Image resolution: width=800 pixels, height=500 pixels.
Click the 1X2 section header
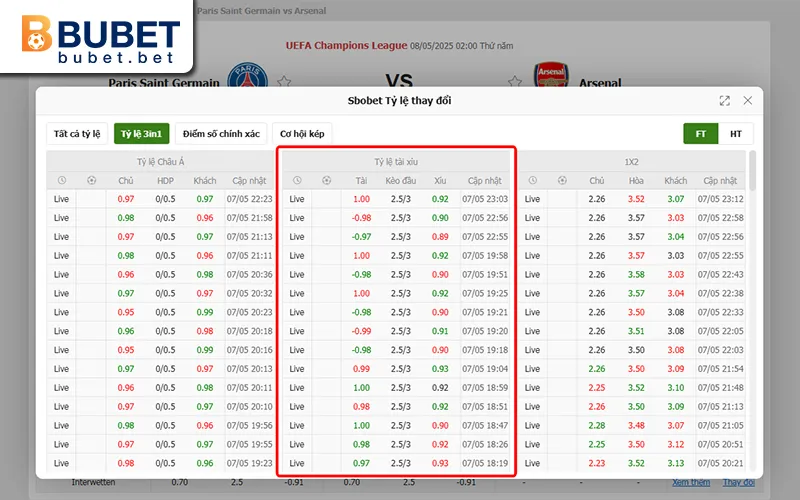(x=632, y=162)
